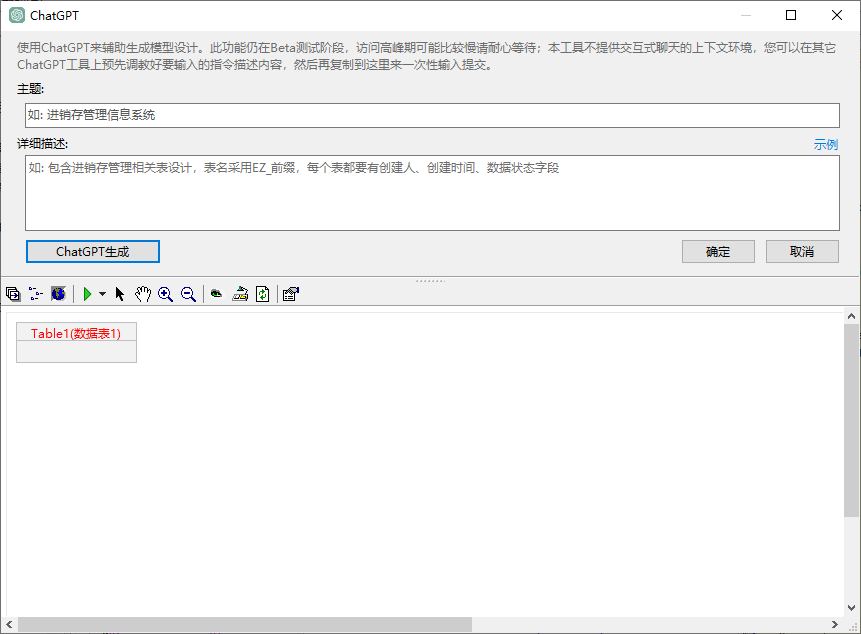Click the green eye view icon
Screen dimensions: 861x634
217,294
